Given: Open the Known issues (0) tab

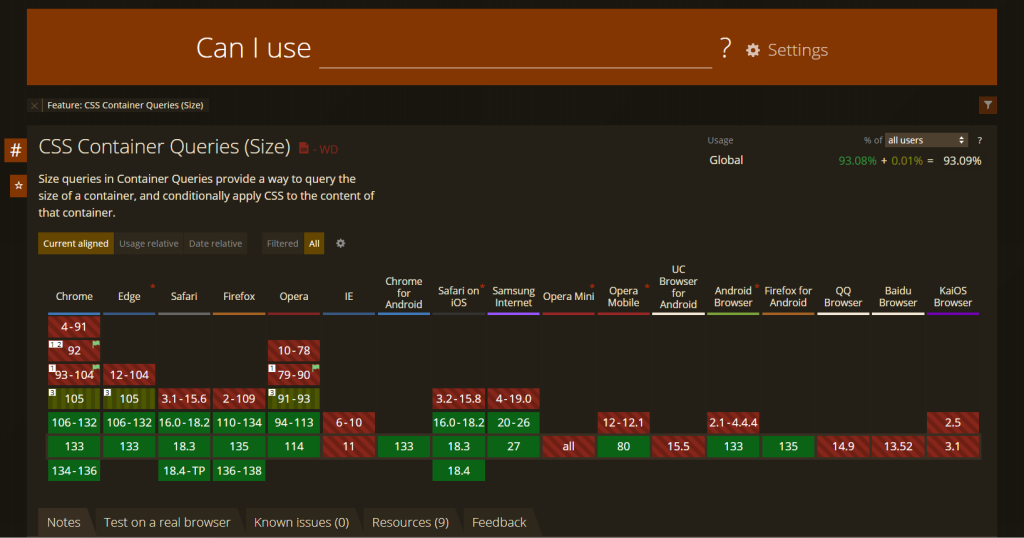Looking at the screenshot, I should click(x=301, y=522).
